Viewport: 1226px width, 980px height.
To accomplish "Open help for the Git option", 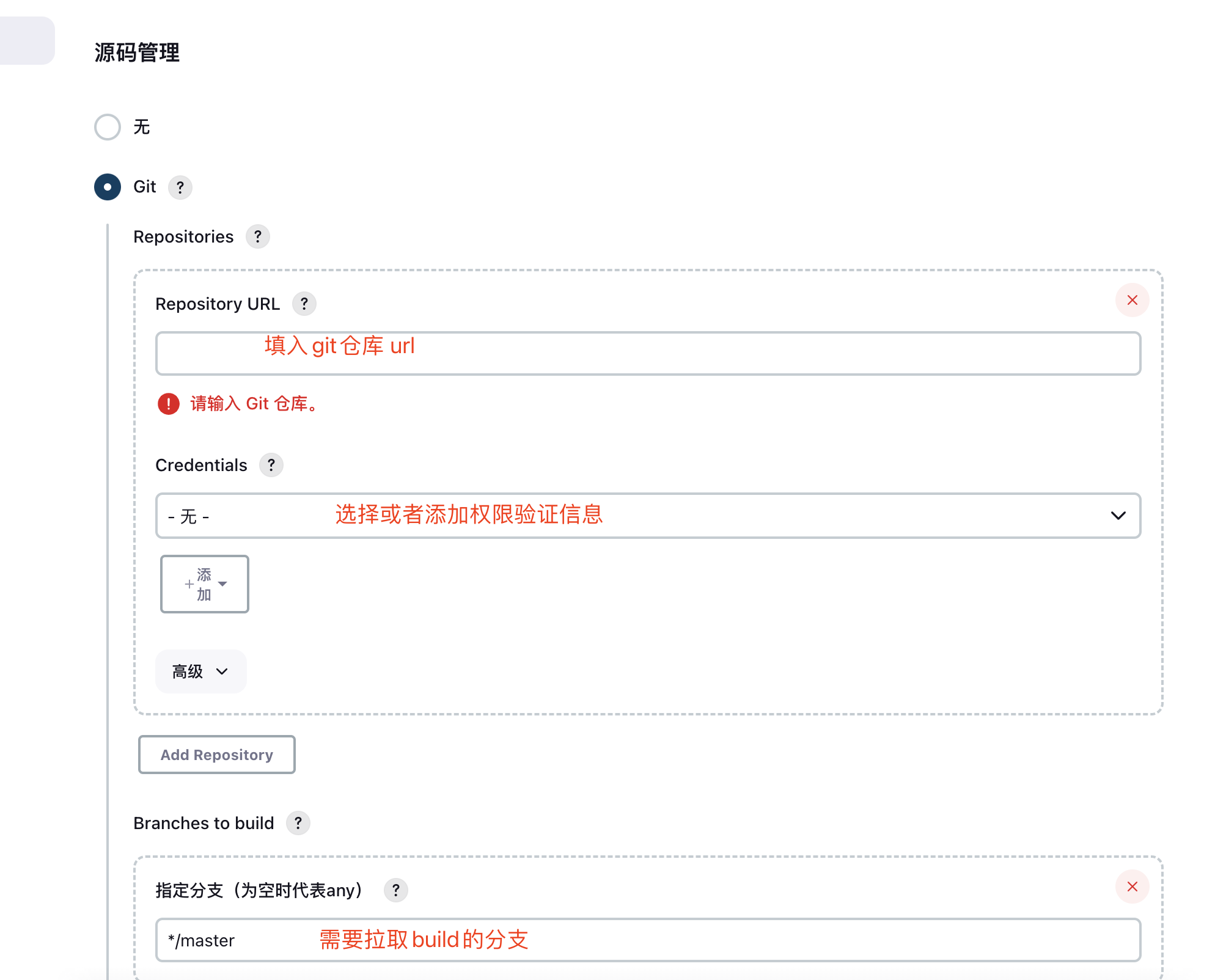I will coord(180,188).
